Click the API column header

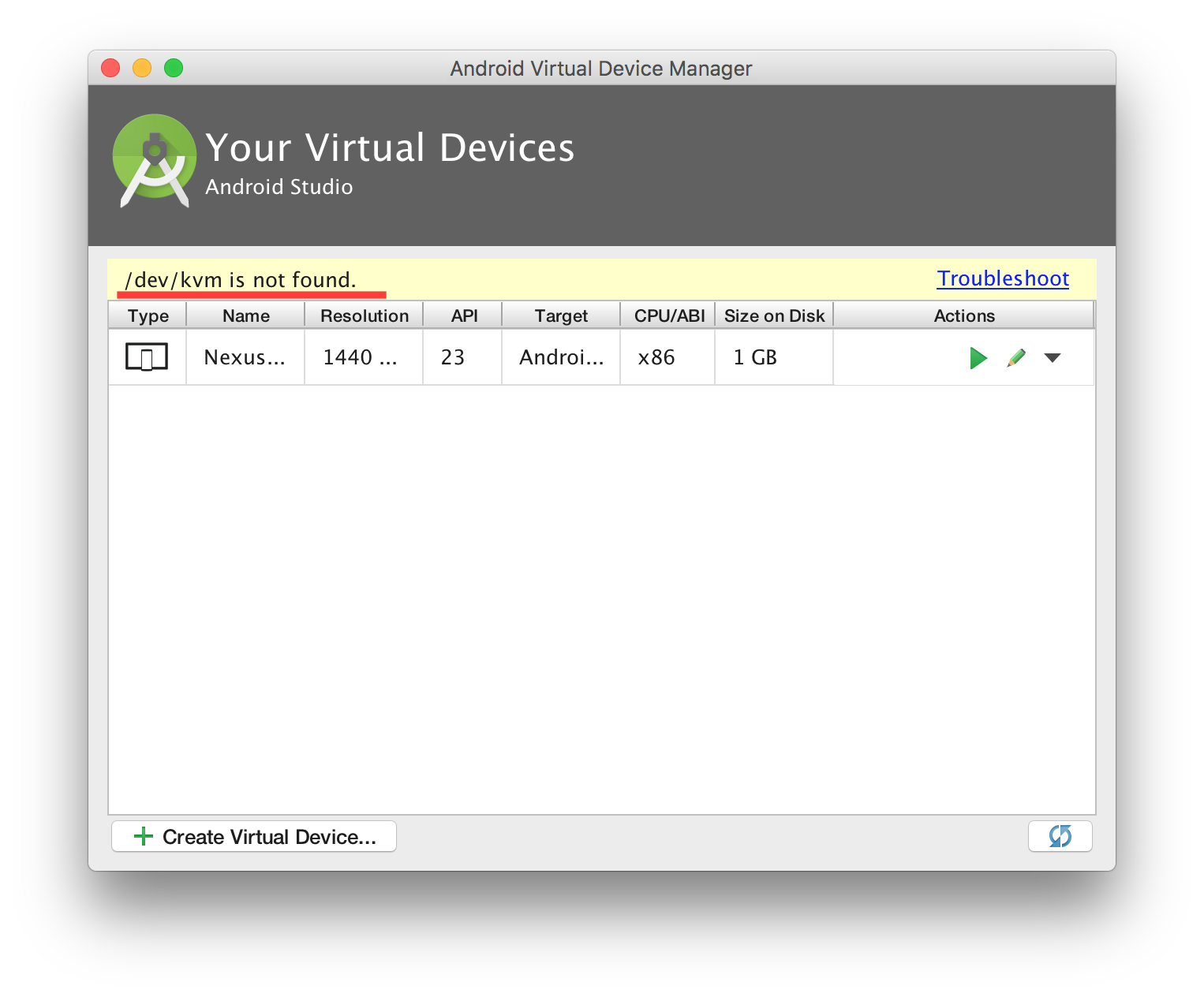[464, 316]
